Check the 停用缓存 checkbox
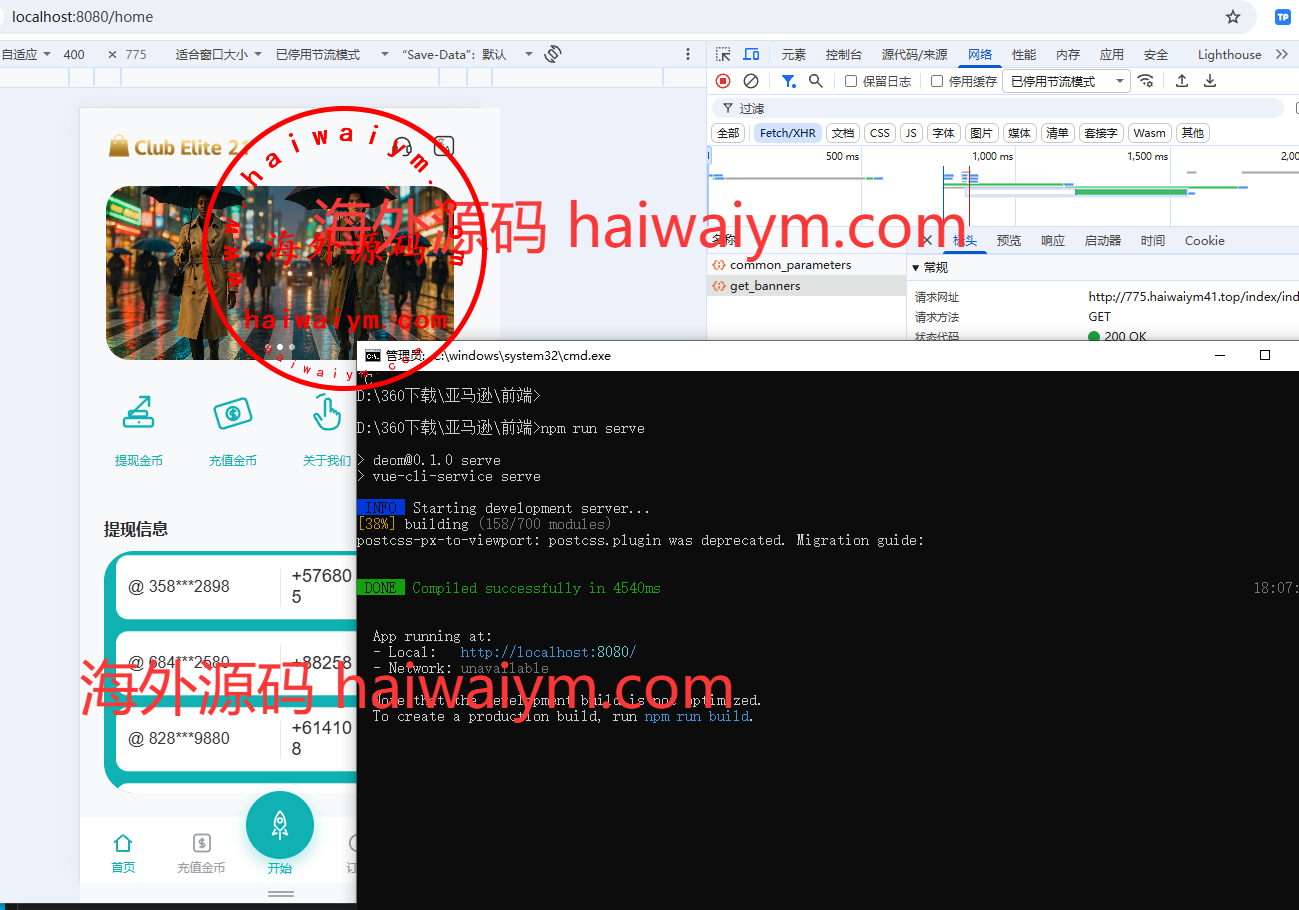The height and width of the screenshot is (910, 1299). (937, 81)
